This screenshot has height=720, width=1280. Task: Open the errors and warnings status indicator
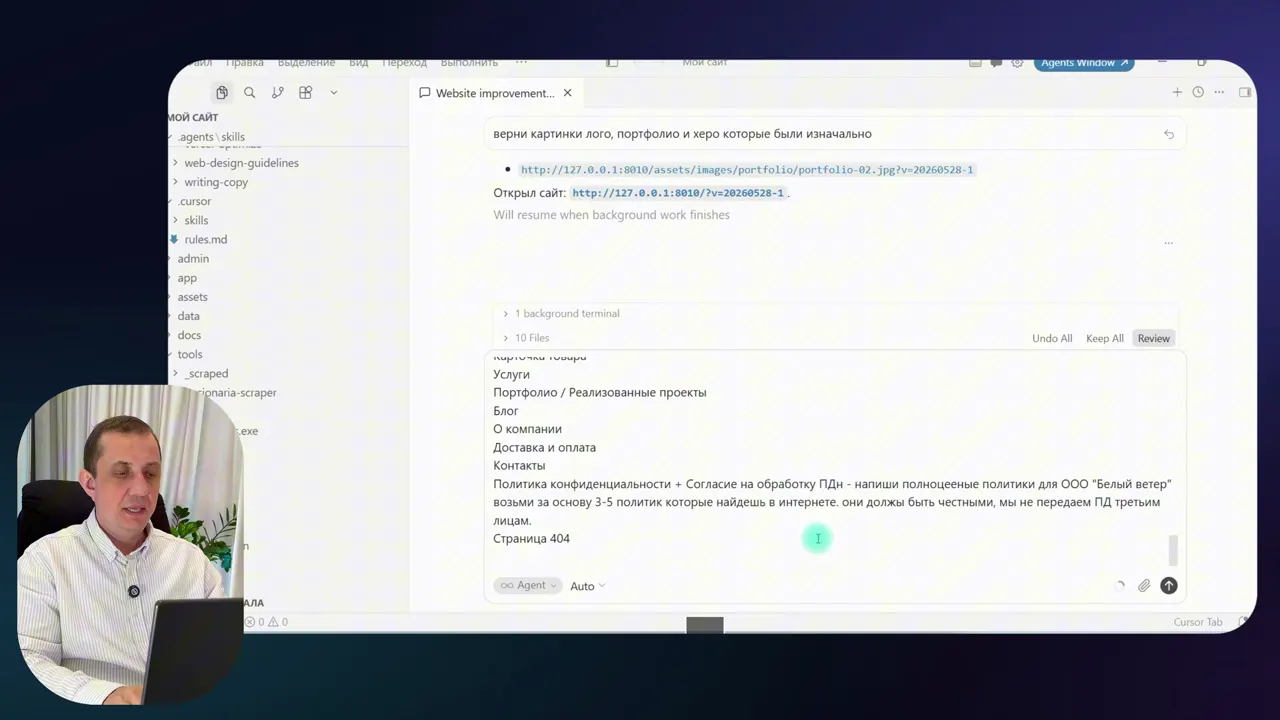tap(267, 622)
